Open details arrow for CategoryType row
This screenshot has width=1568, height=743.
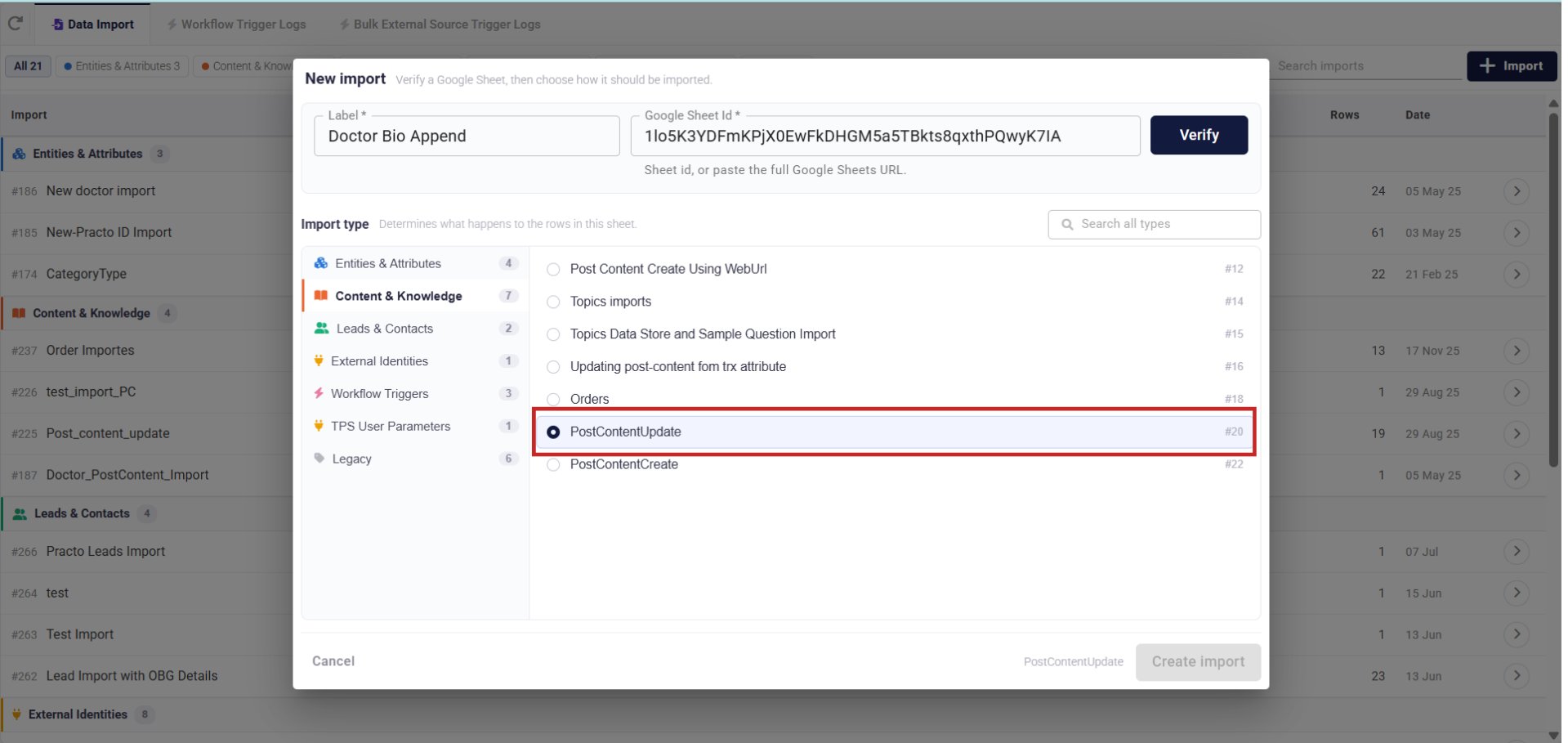coord(1517,274)
